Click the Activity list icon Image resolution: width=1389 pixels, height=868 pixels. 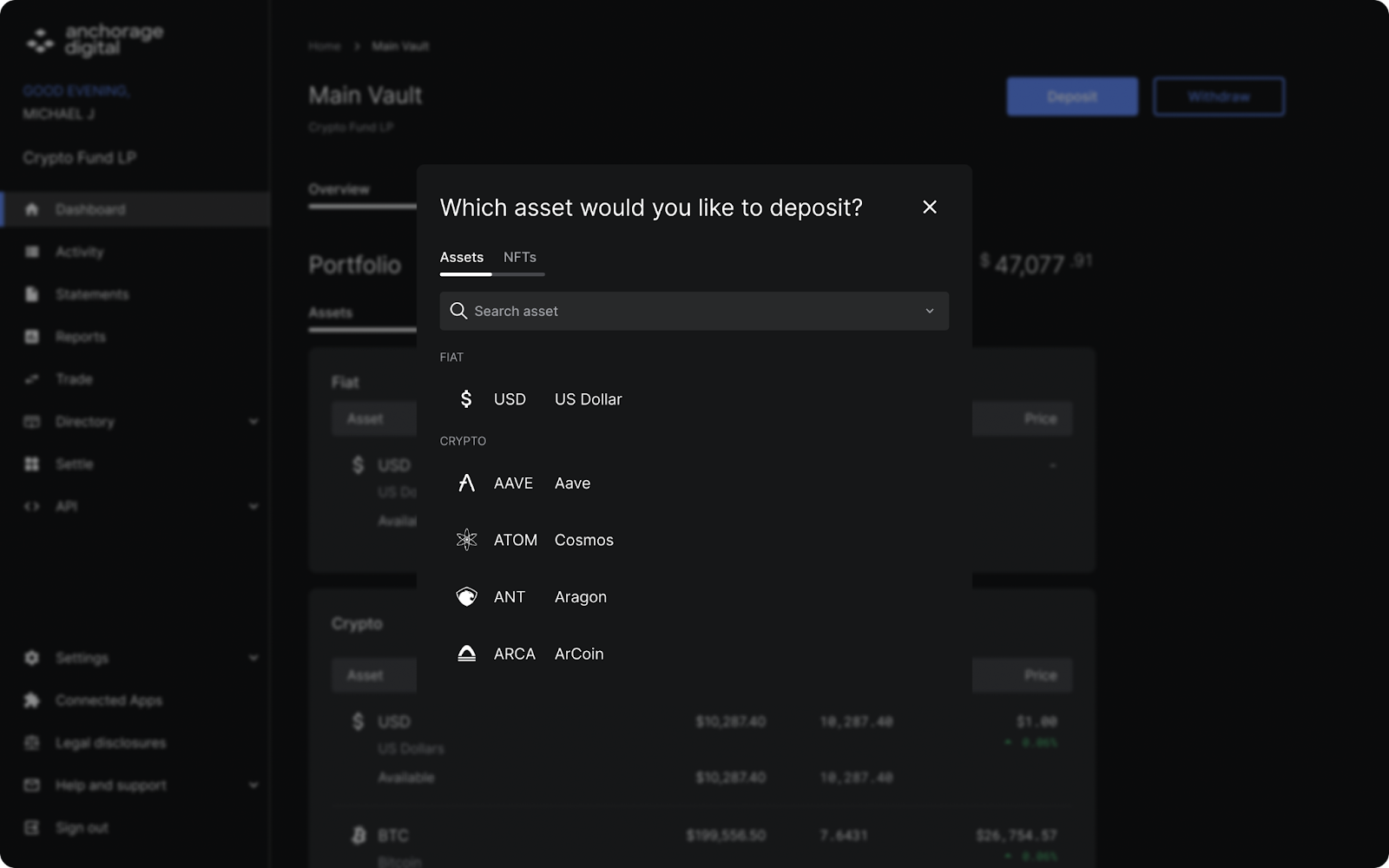[x=32, y=252]
